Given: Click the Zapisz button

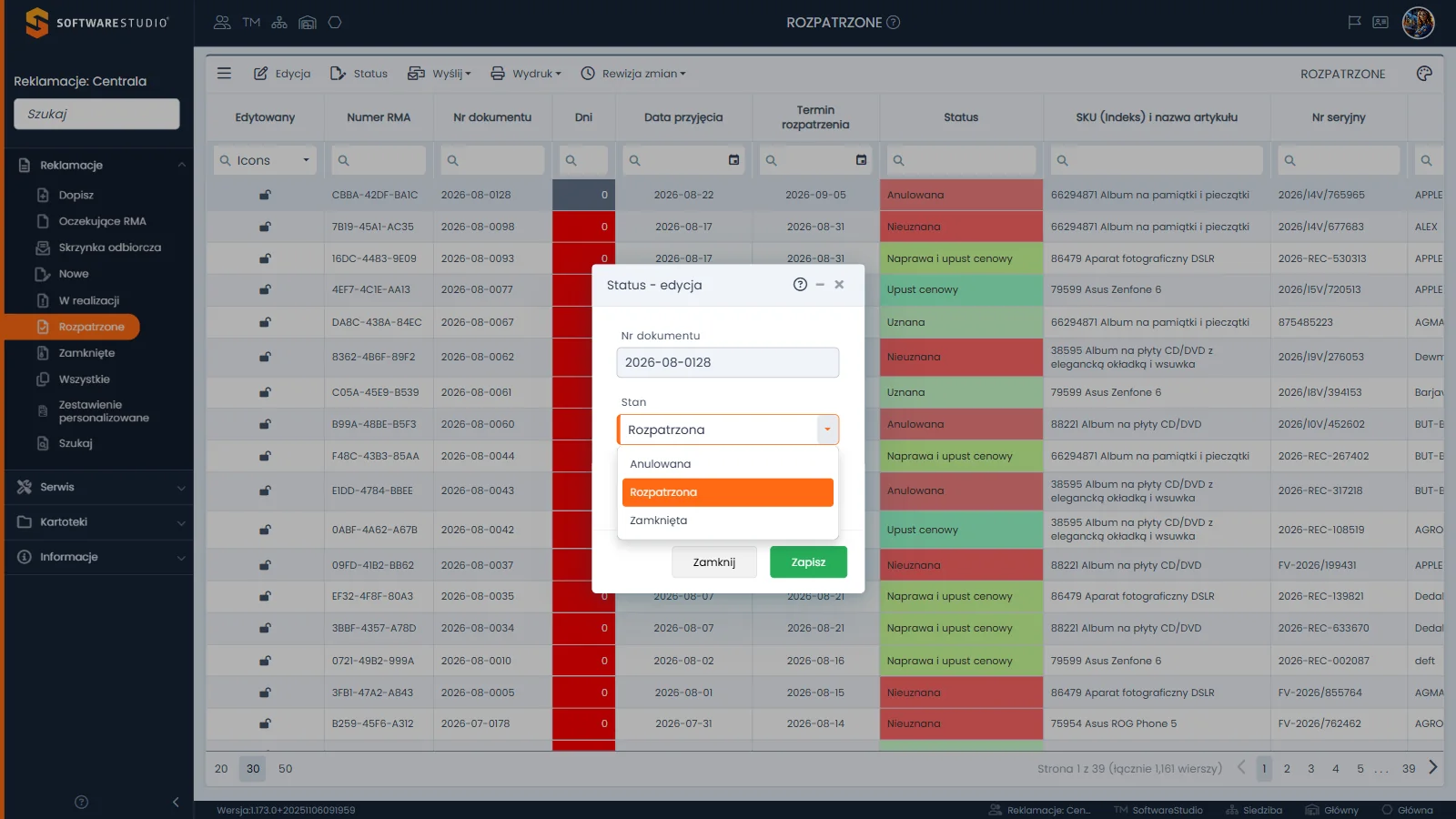Looking at the screenshot, I should pos(808,562).
